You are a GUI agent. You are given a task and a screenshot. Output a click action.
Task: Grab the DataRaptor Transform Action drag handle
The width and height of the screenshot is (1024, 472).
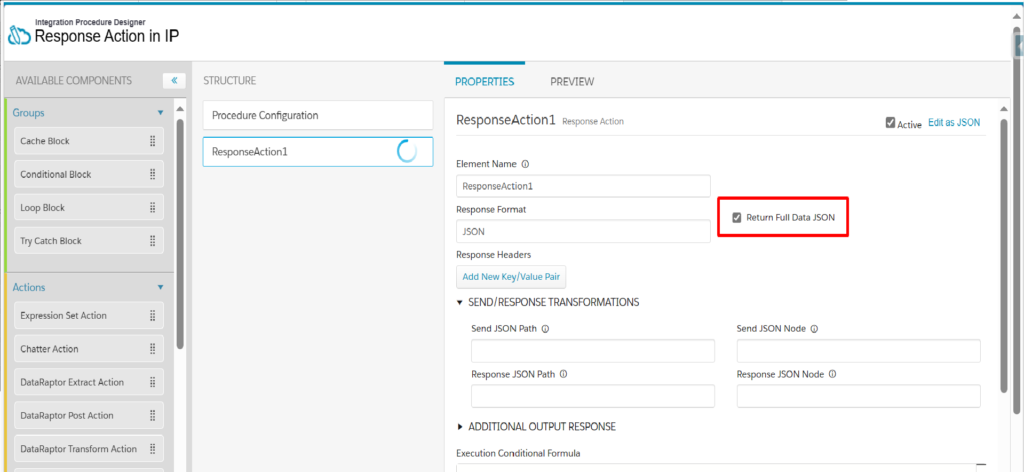click(152, 448)
